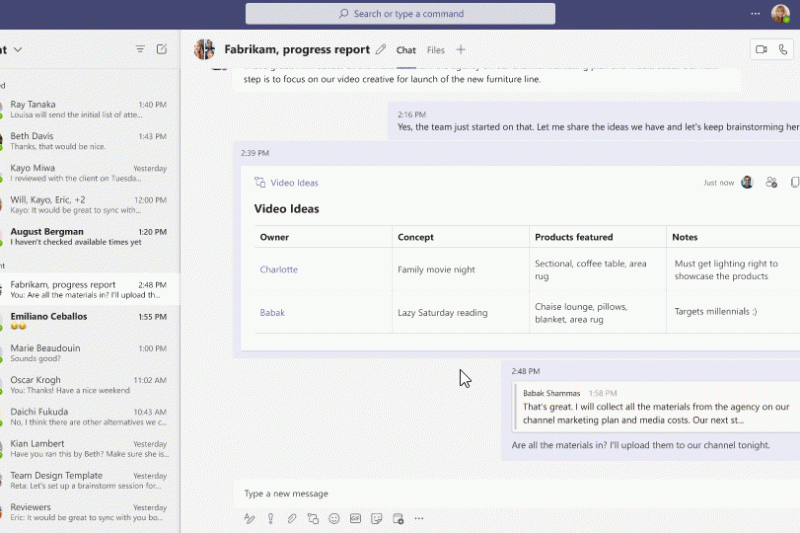Open the Ray Tanaka chat
The image size is (800, 533).
click(90, 109)
